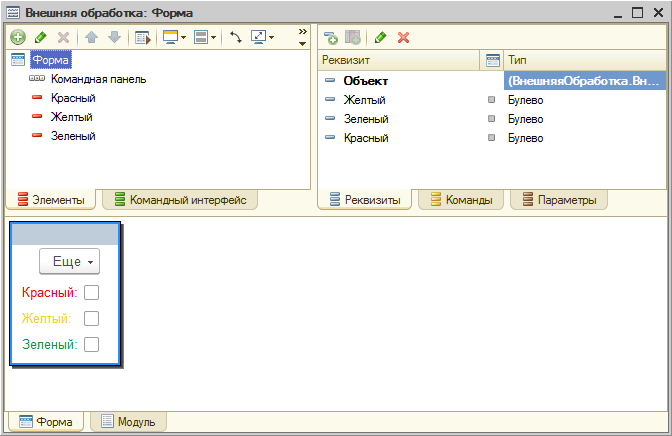
Task: Open the yellow monitor icon dropdown
Action: pos(174,37)
